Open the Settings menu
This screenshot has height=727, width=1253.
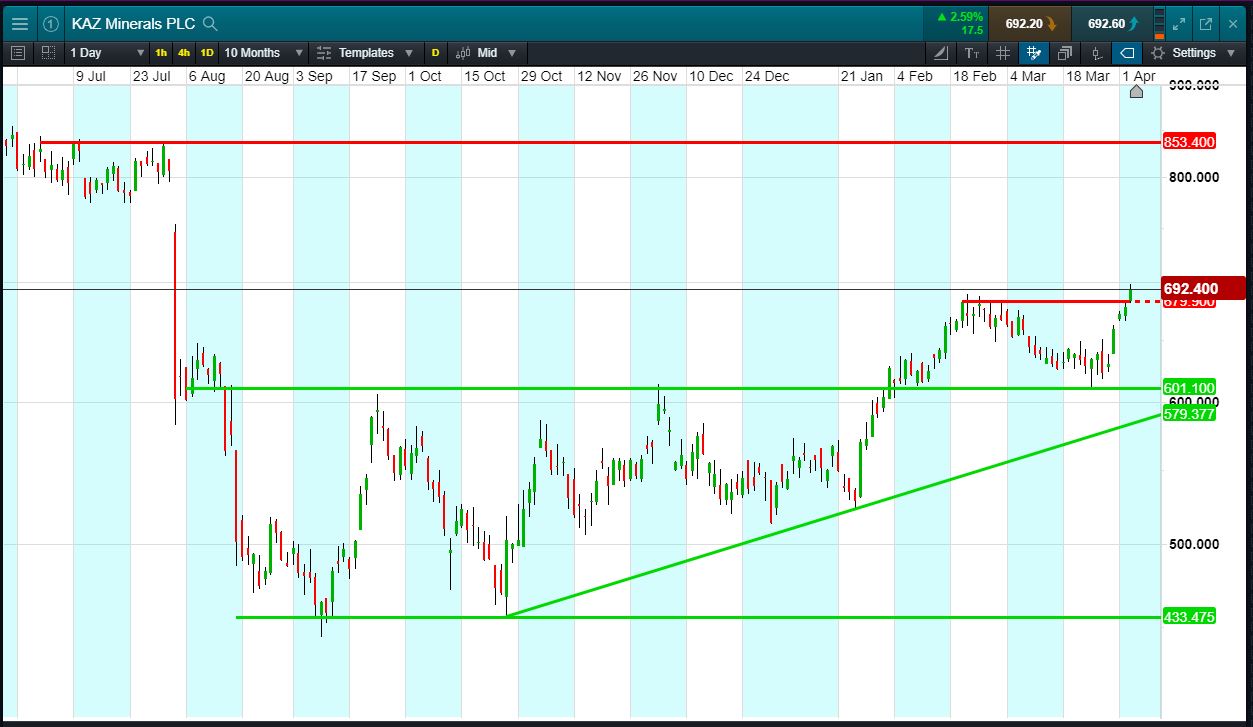[x=1191, y=53]
